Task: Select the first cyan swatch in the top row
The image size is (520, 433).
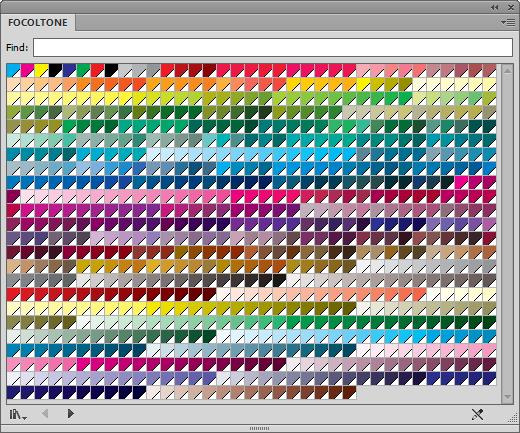Action: (x=13, y=71)
